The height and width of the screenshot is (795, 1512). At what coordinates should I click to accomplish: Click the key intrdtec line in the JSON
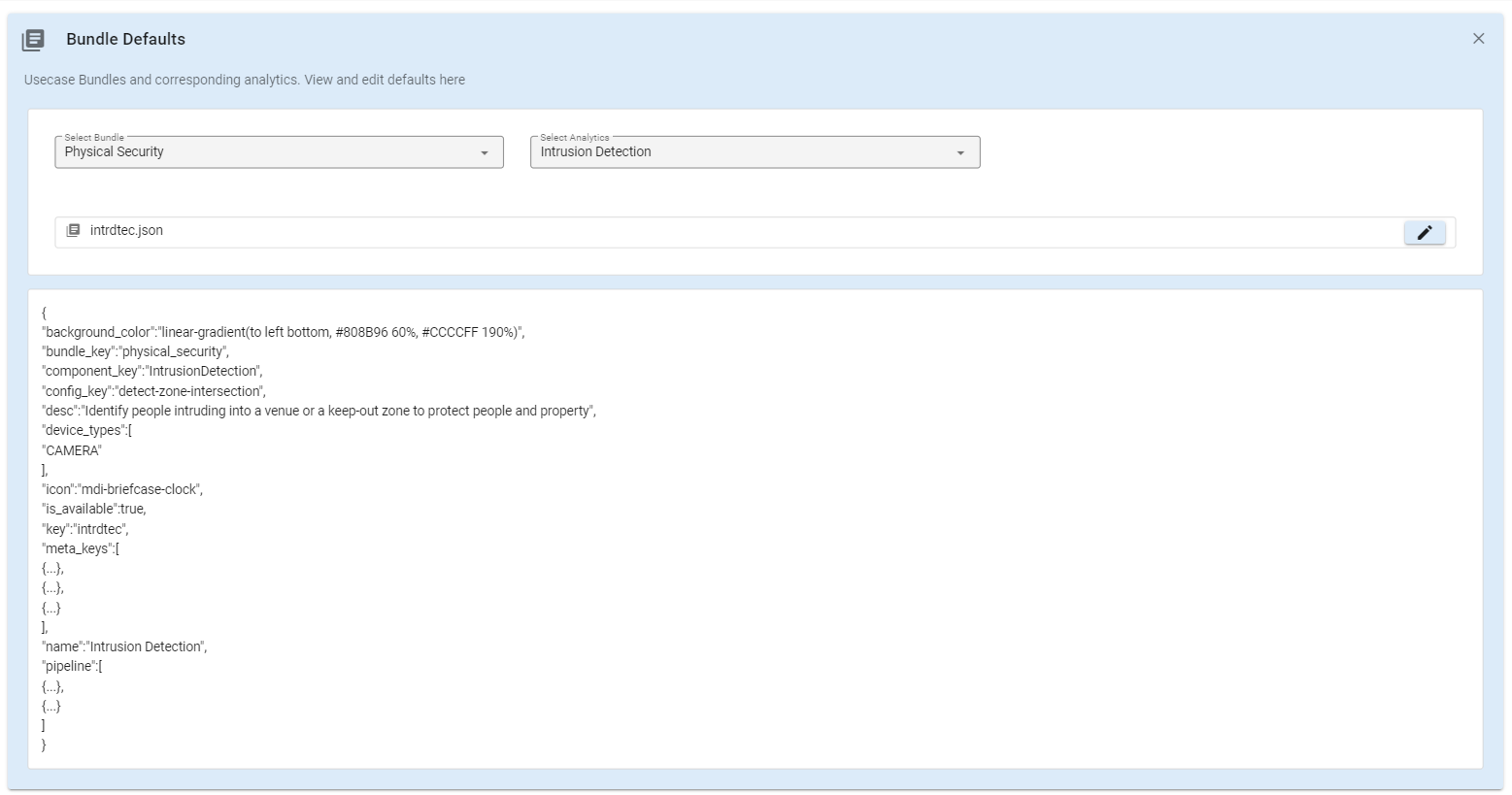coord(84,528)
